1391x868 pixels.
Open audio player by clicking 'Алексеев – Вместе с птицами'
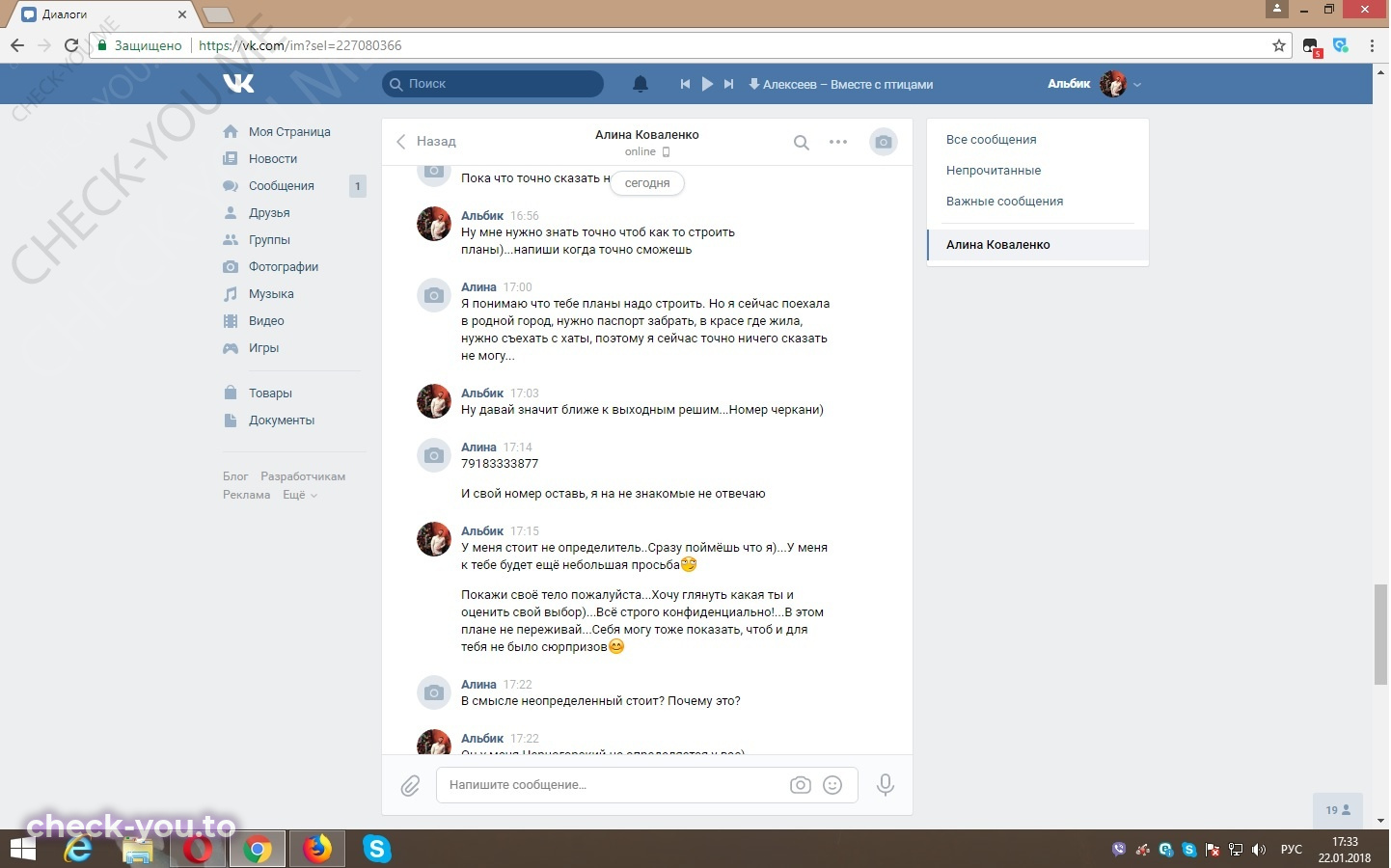[x=841, y=84]
